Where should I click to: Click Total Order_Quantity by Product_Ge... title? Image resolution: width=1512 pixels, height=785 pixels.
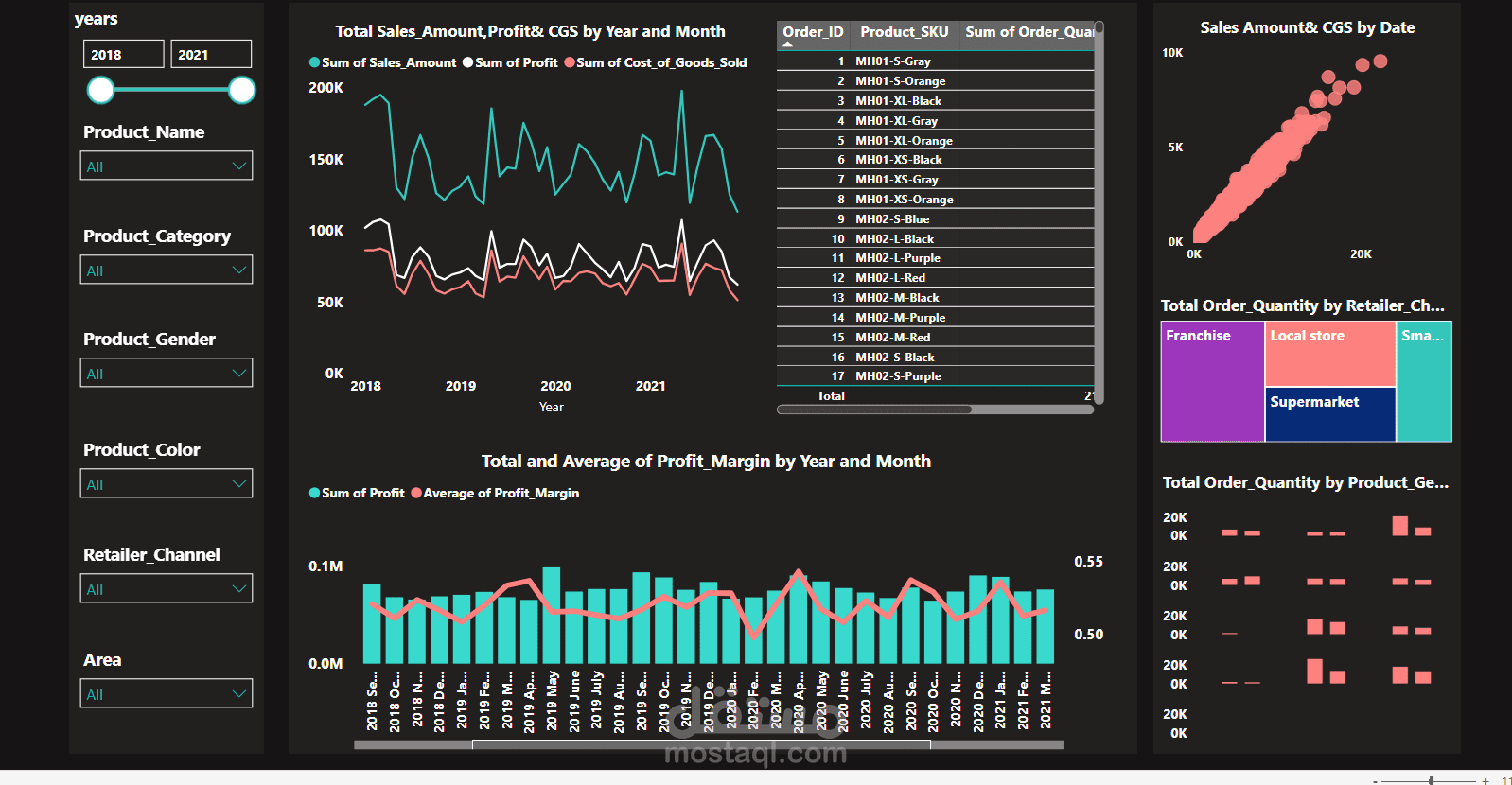click(1306, 482)
